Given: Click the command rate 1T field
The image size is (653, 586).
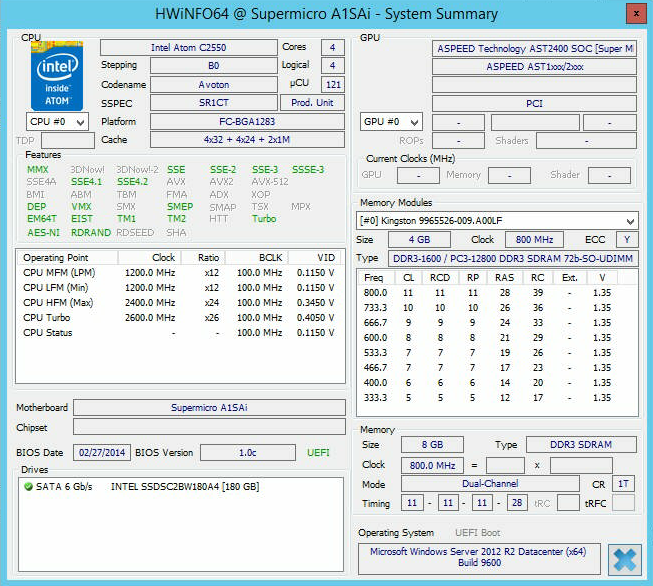Looking at the screenshot, I should (x=623, y=484).
